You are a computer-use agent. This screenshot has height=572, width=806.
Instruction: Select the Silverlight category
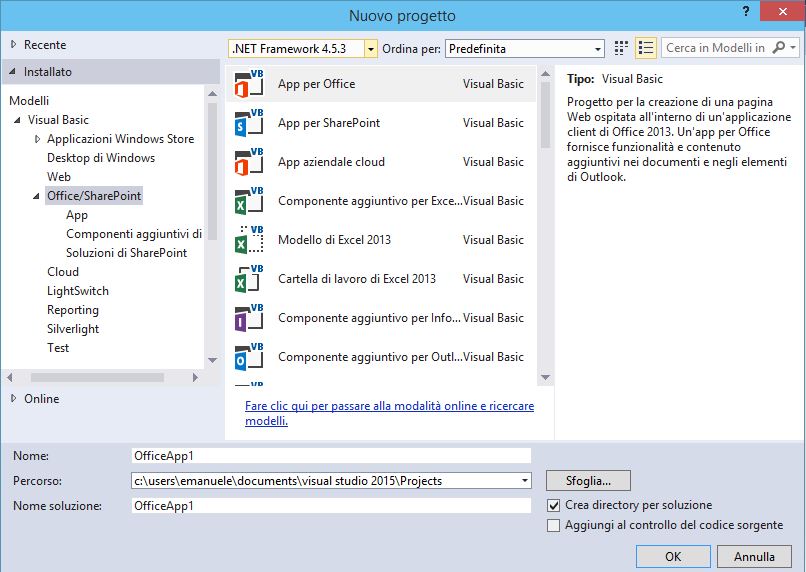click(x=72, y=329)
